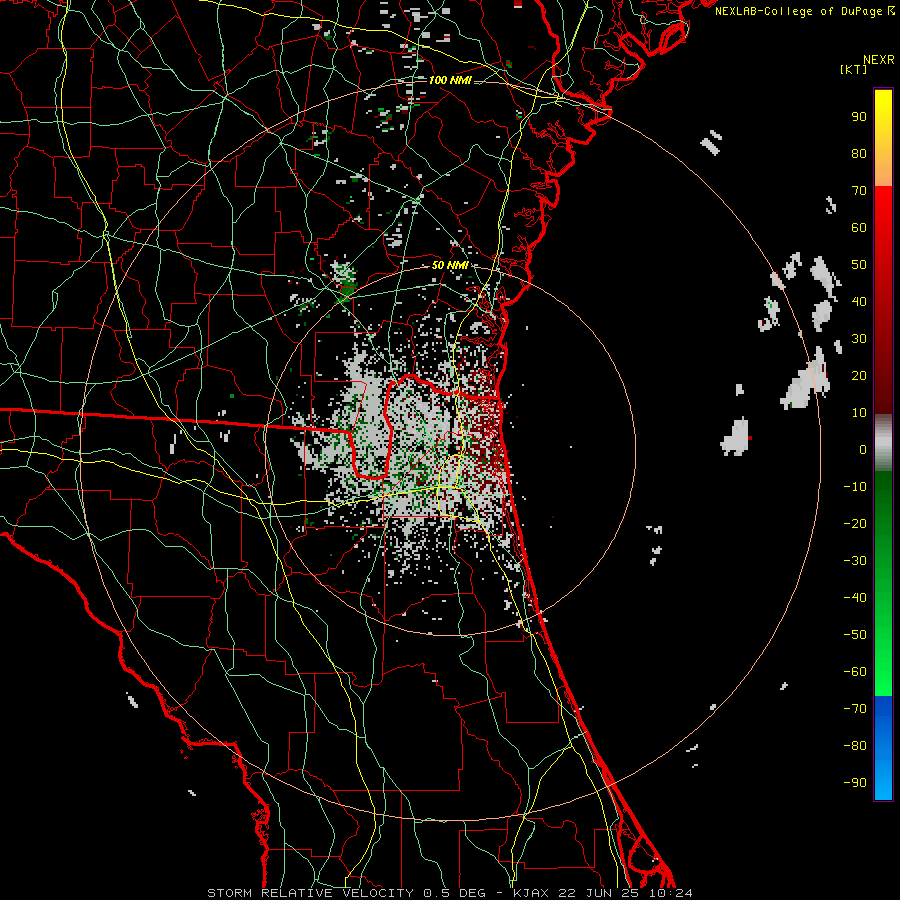The image size is (900, 900).
Task: Click the 50 NMI range ring label
Action: [450, 265]
